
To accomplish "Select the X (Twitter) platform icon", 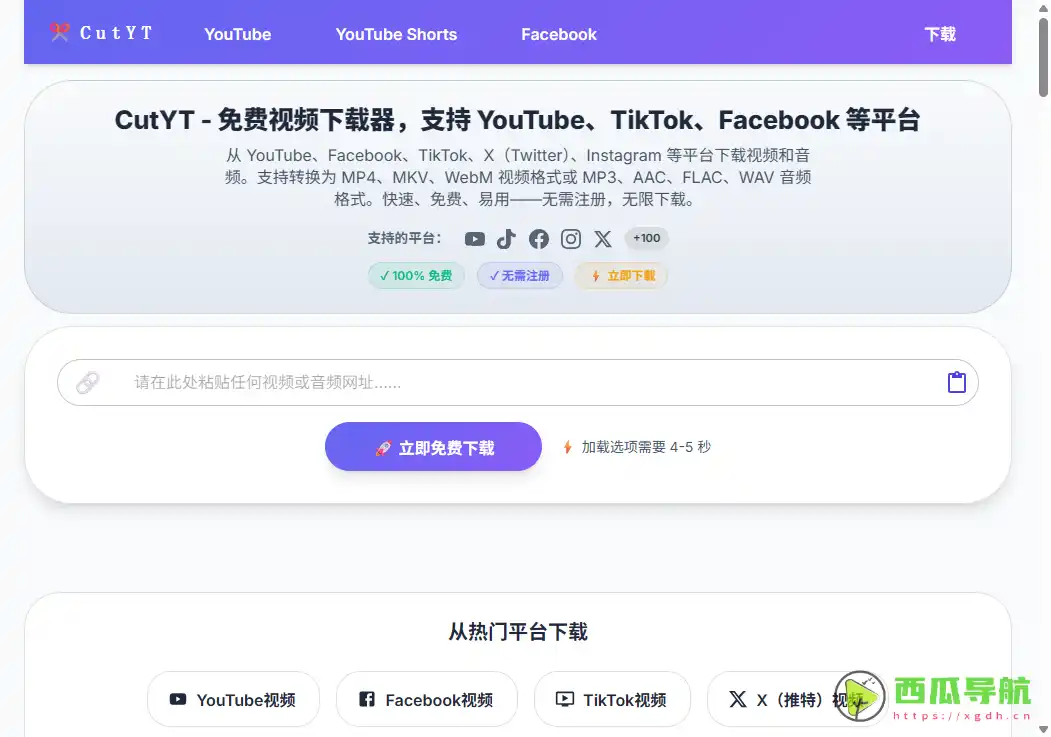I will coord(602,238).
